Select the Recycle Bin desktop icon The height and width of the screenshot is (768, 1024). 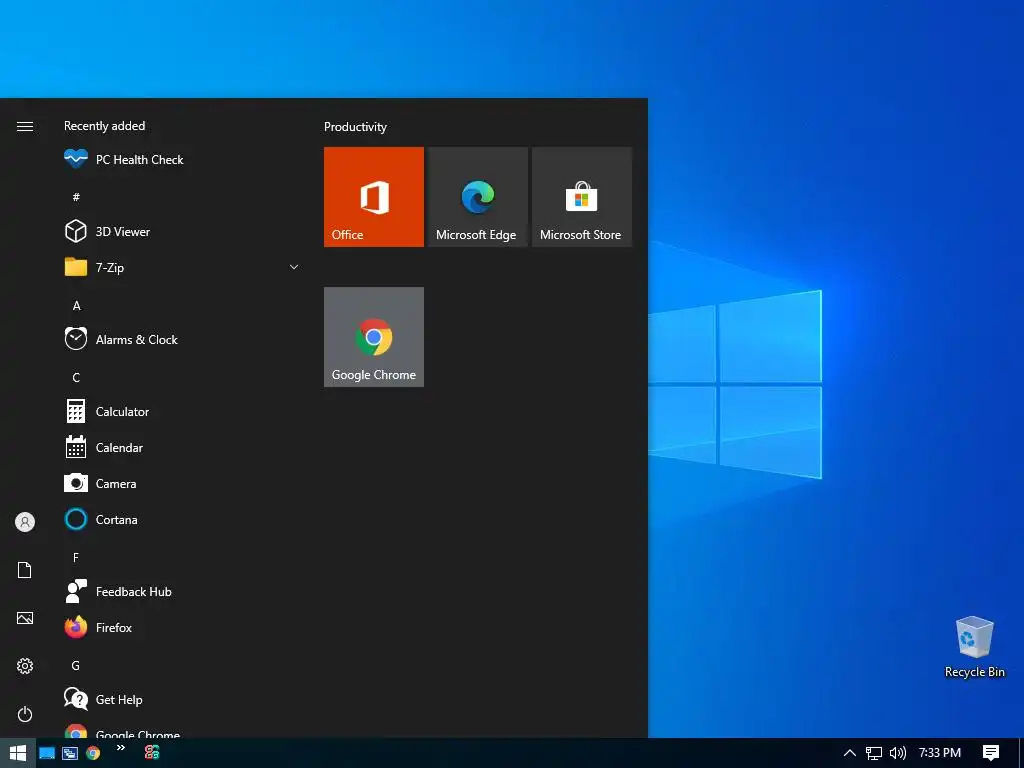coord(974,647)
